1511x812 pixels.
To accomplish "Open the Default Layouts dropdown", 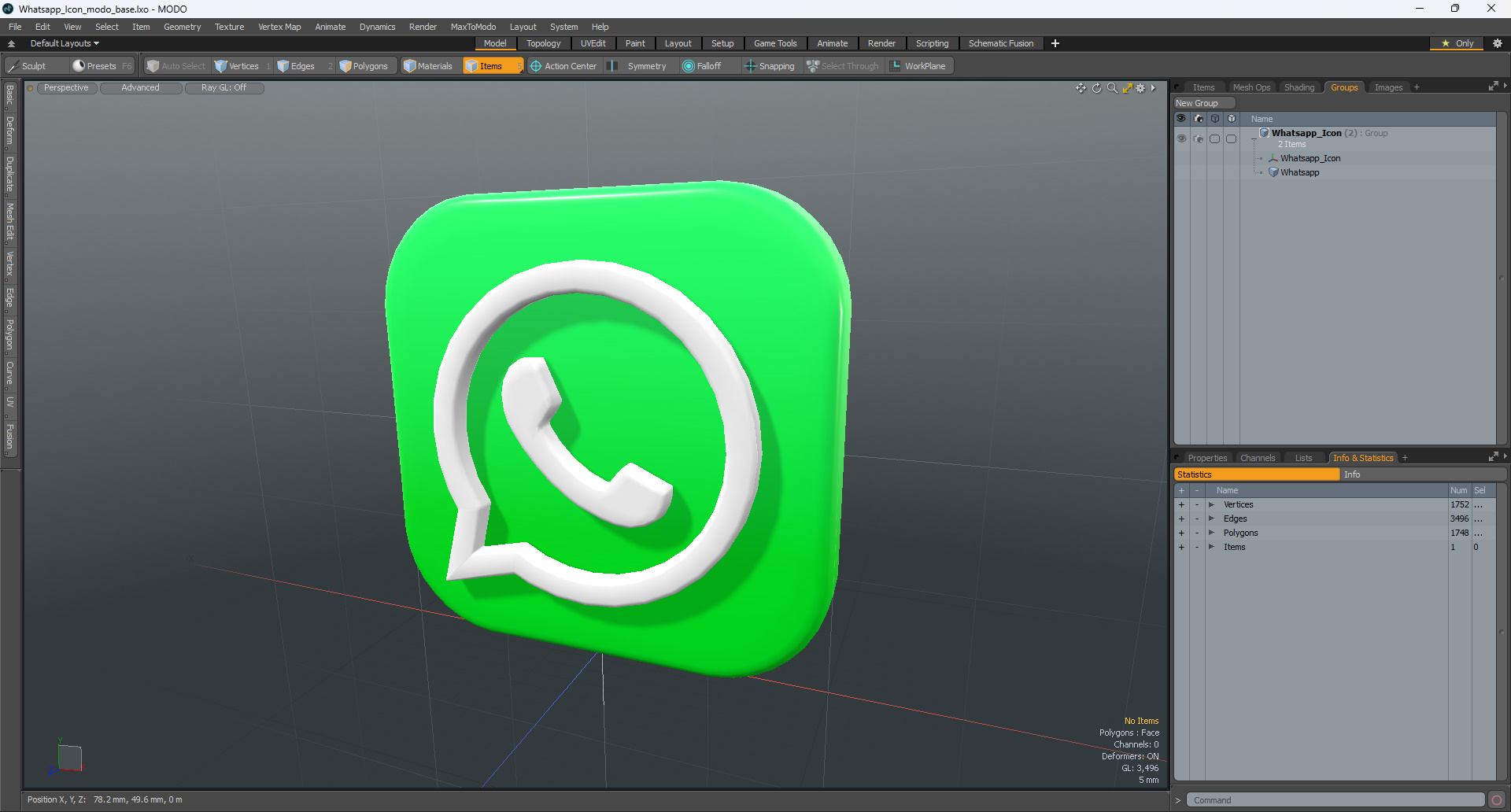I will coord(65,43).
